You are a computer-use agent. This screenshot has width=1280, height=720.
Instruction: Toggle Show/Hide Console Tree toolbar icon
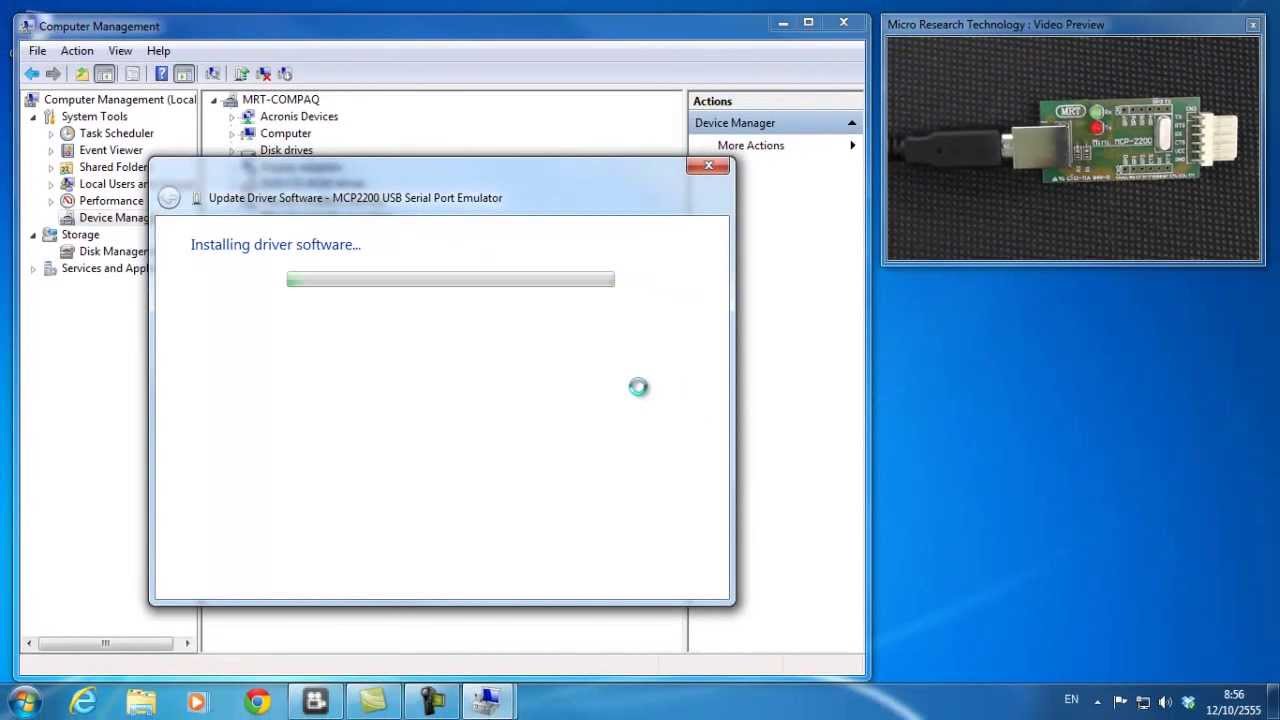coord(105,74)
